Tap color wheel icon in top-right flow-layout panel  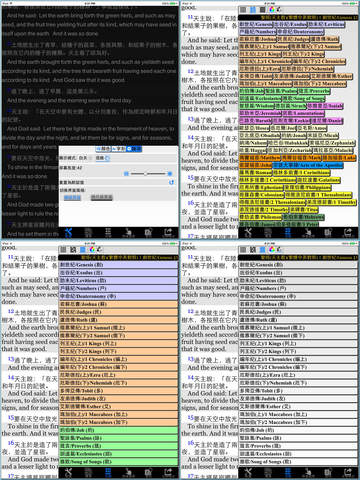272,10
